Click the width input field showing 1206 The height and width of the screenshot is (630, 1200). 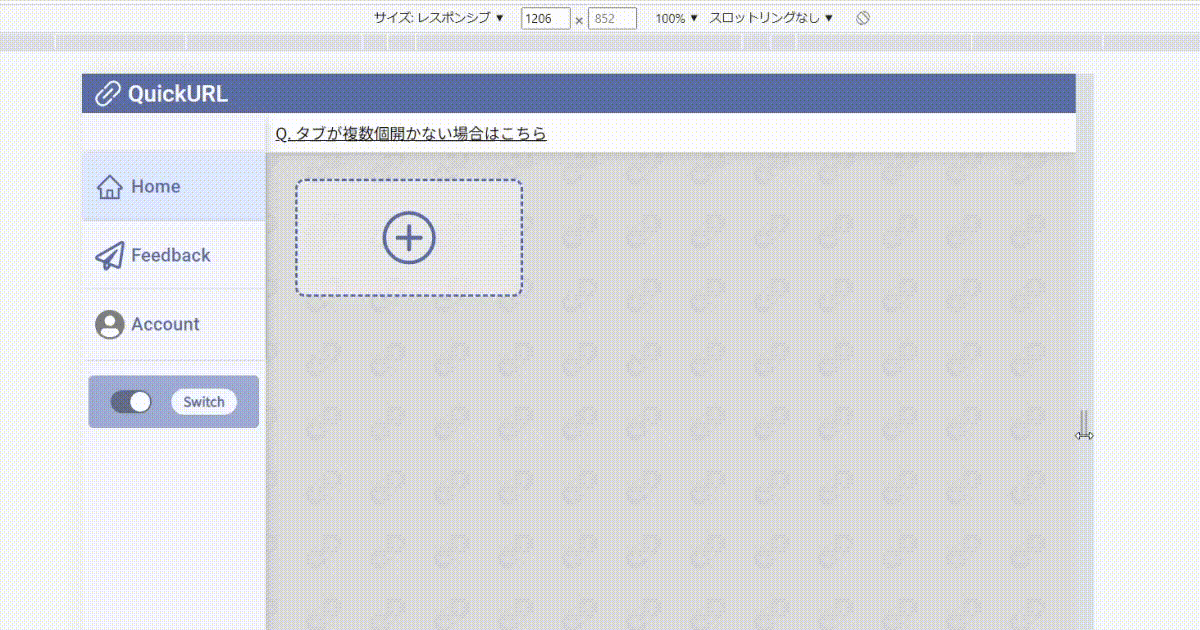[546, 19]
